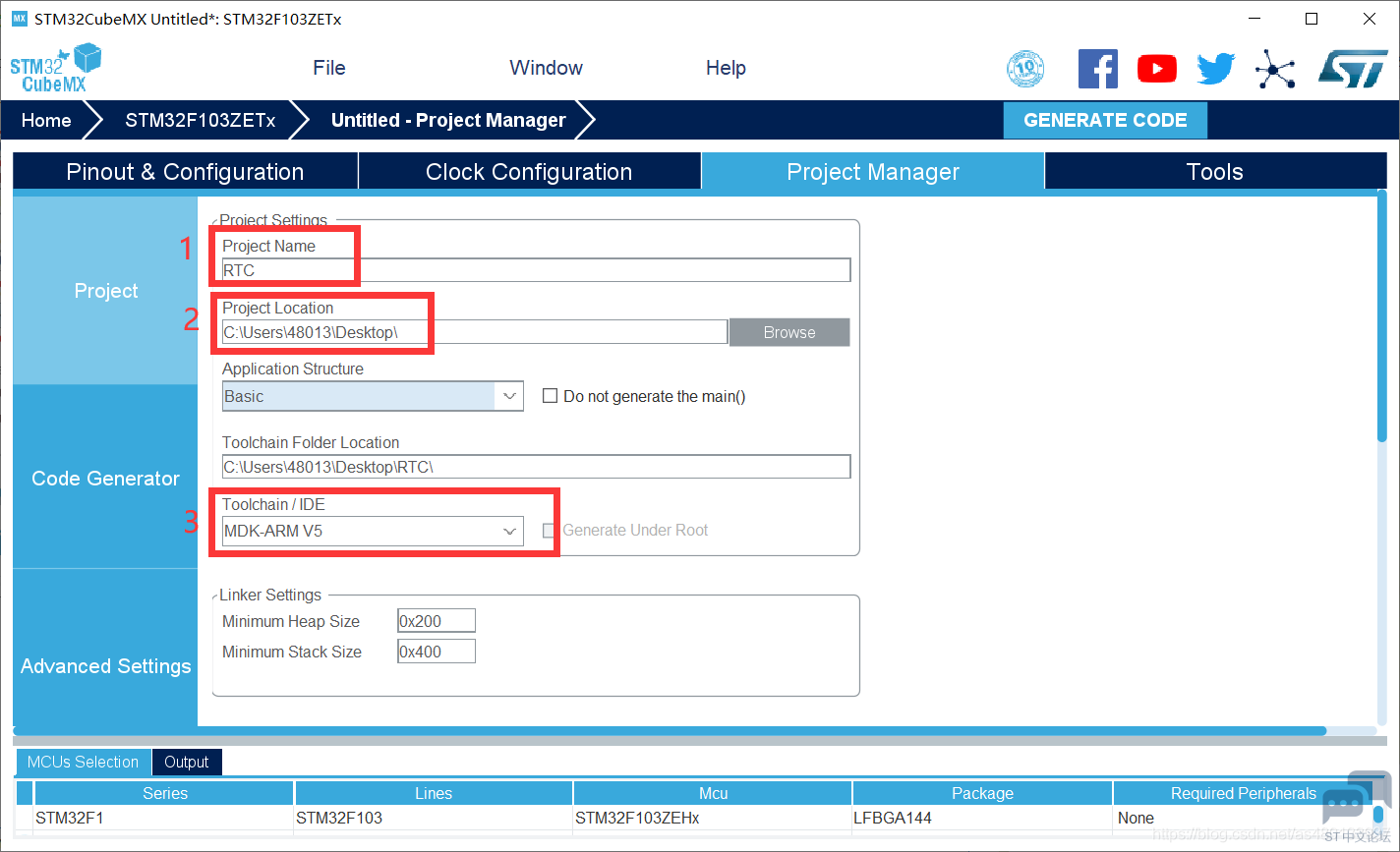Open the Code Generator section
Viewport: 1400px width, 852px height.
pyautogui.click(x=105, y=479)
